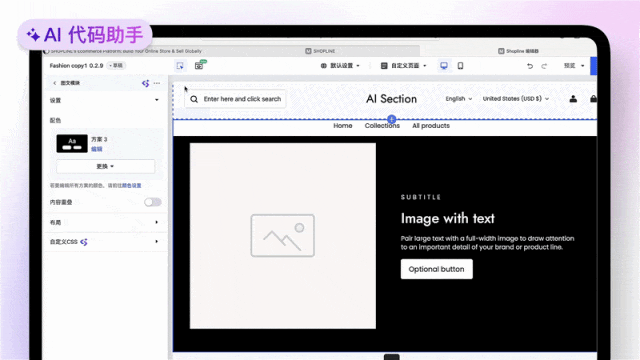The image size is (640, 360).
Task: Click the image placeholder icon
Action: (x=282, y=236)
